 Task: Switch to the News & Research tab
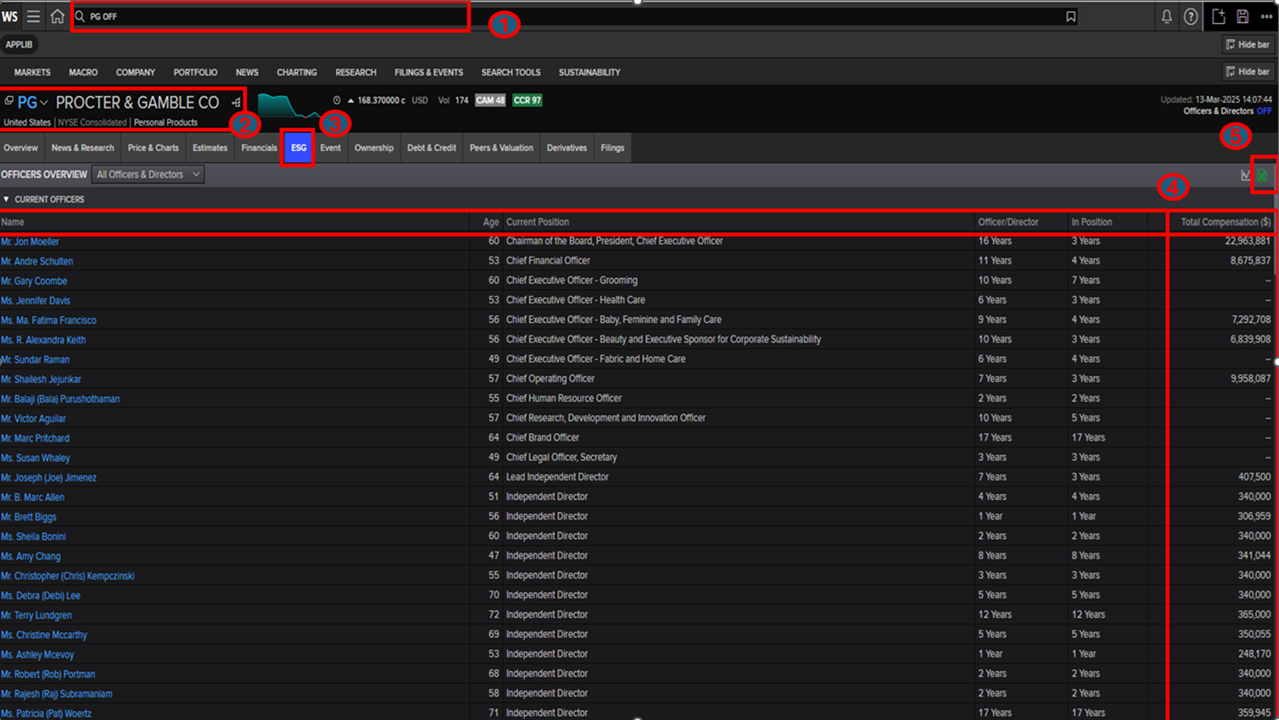point(83,148)
